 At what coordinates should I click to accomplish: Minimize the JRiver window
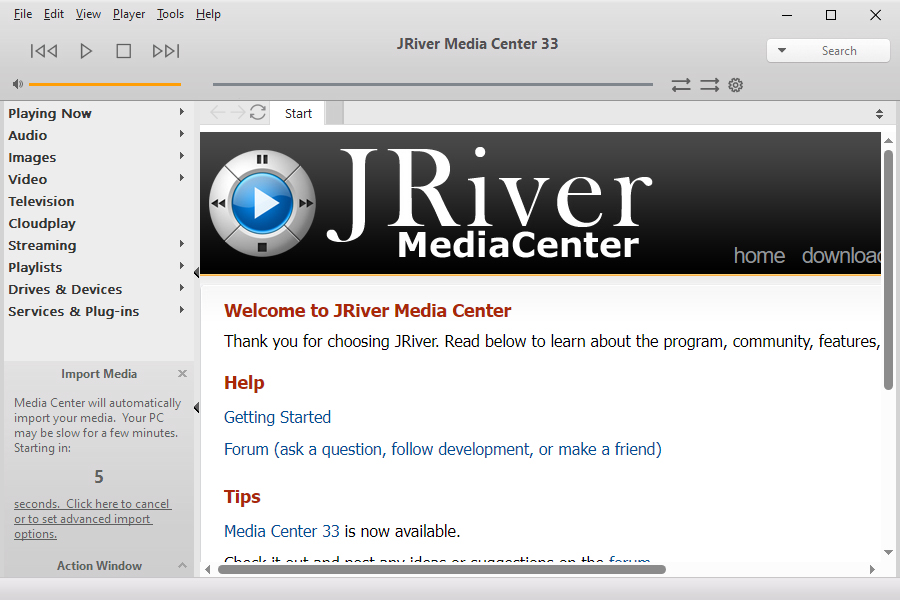tap(787, 16)
